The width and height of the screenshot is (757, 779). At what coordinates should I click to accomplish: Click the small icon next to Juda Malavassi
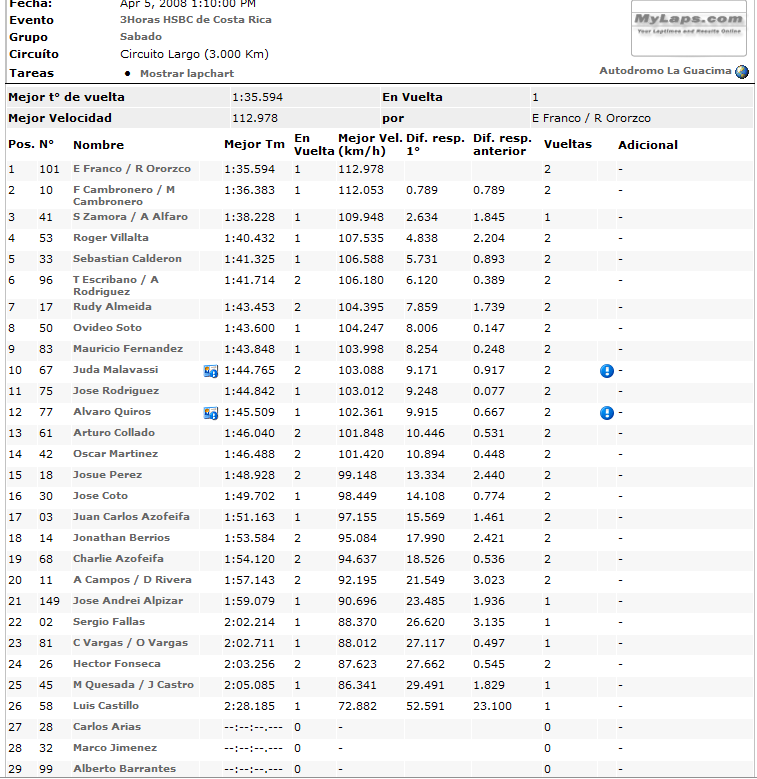click(210, 371)
